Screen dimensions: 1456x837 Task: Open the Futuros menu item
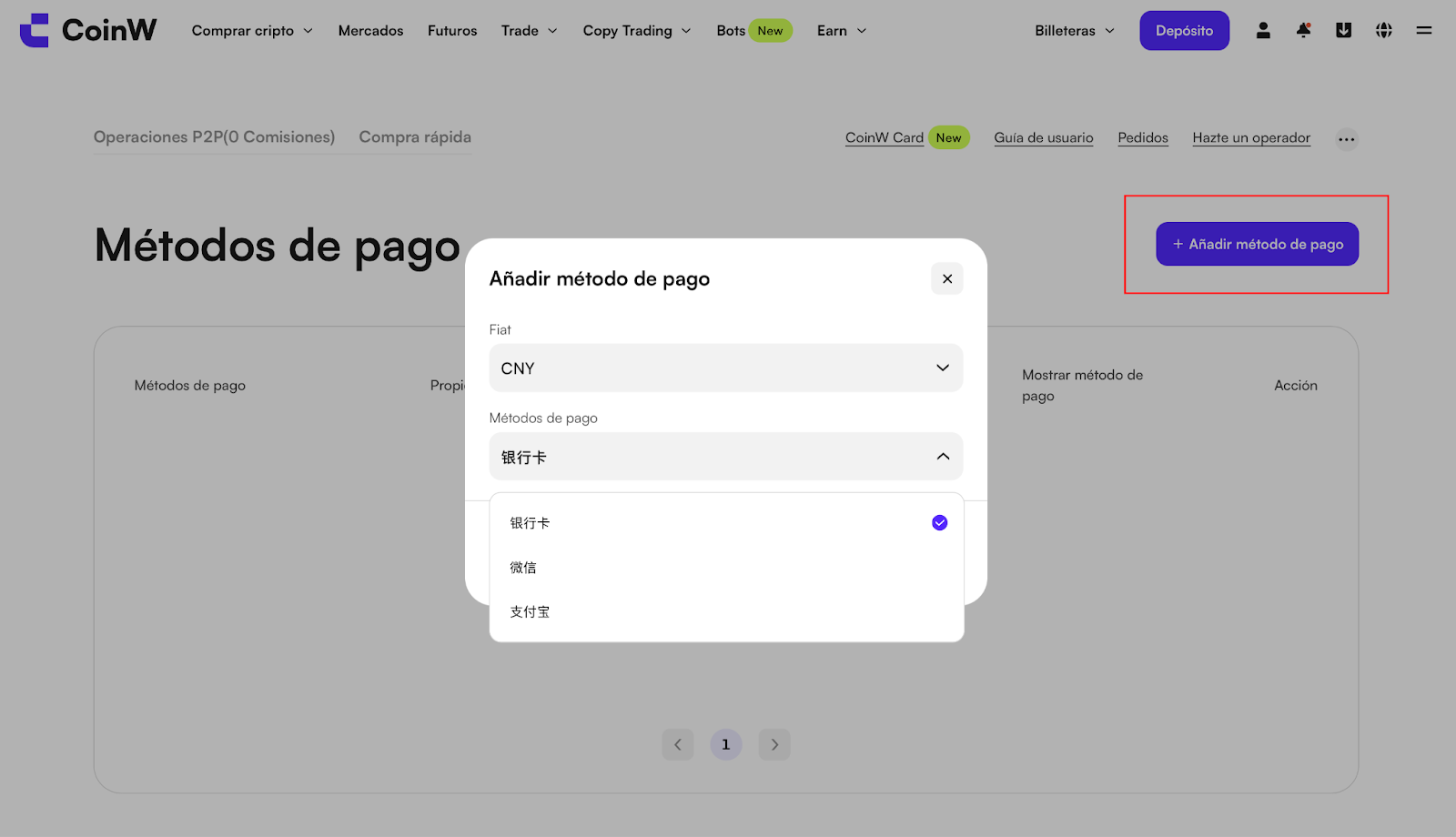(452, 30)
